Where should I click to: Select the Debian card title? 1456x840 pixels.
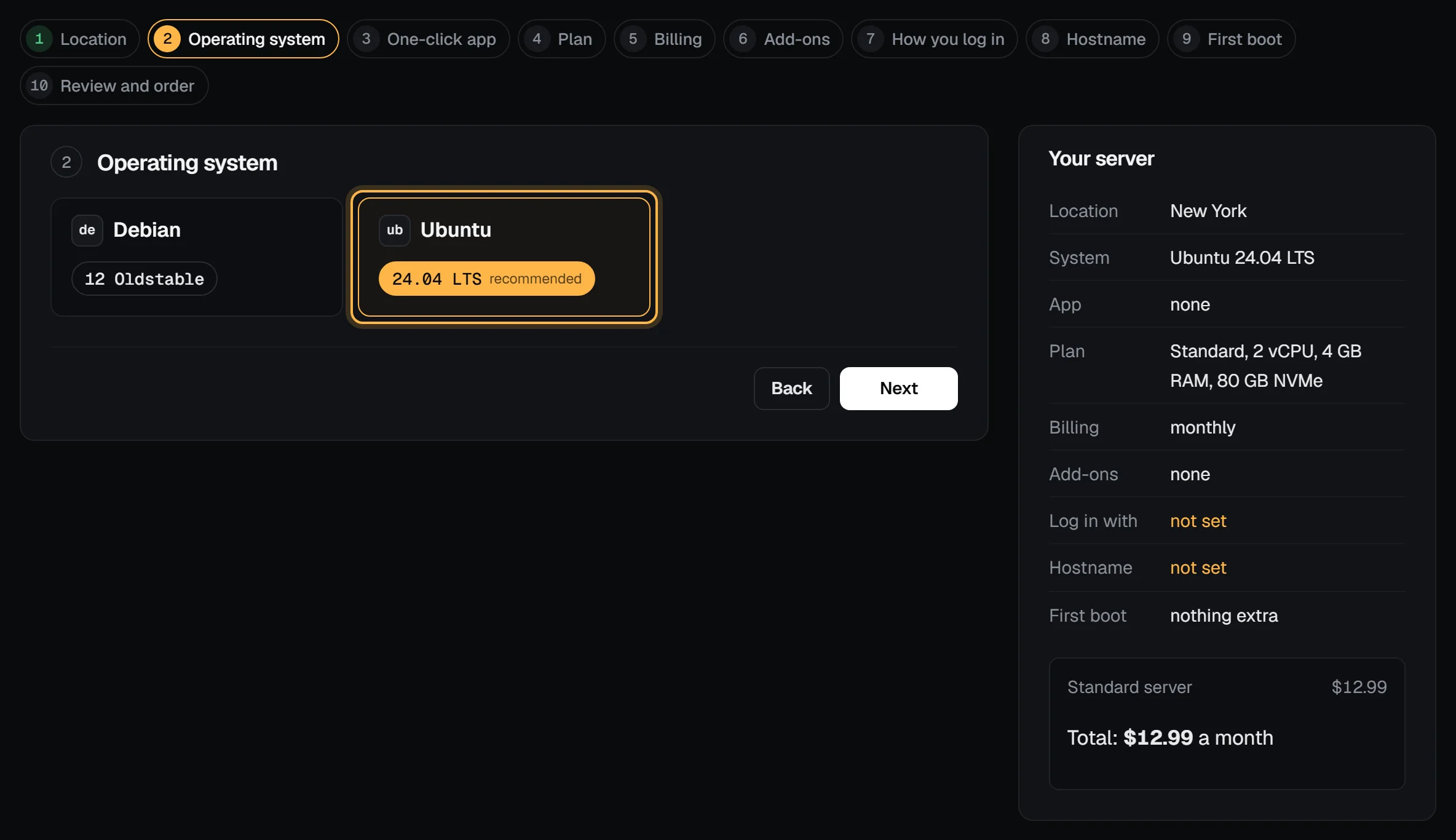pyautogui.click(x=147, y=230)
